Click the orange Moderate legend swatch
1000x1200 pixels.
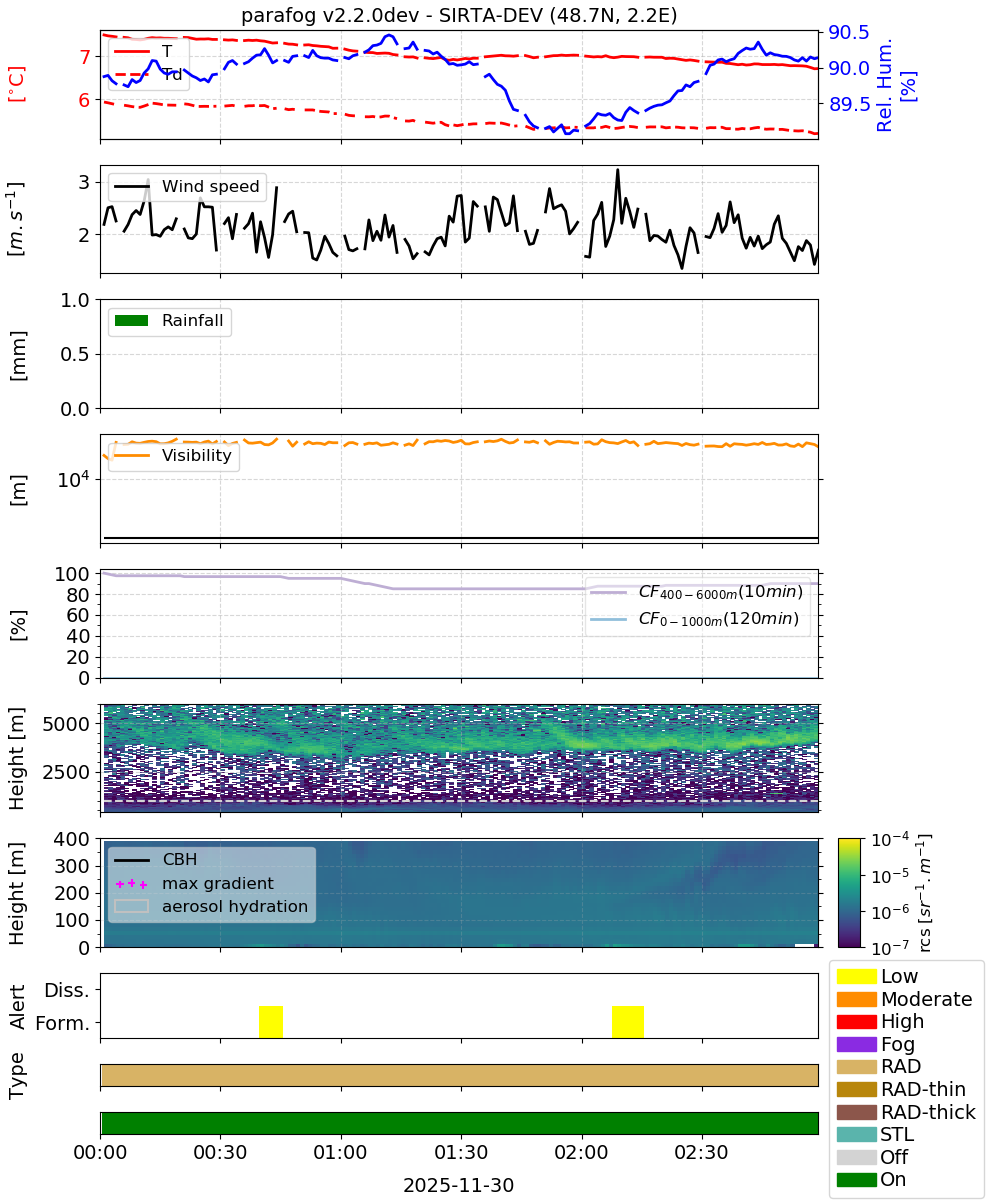coord(856,999)
